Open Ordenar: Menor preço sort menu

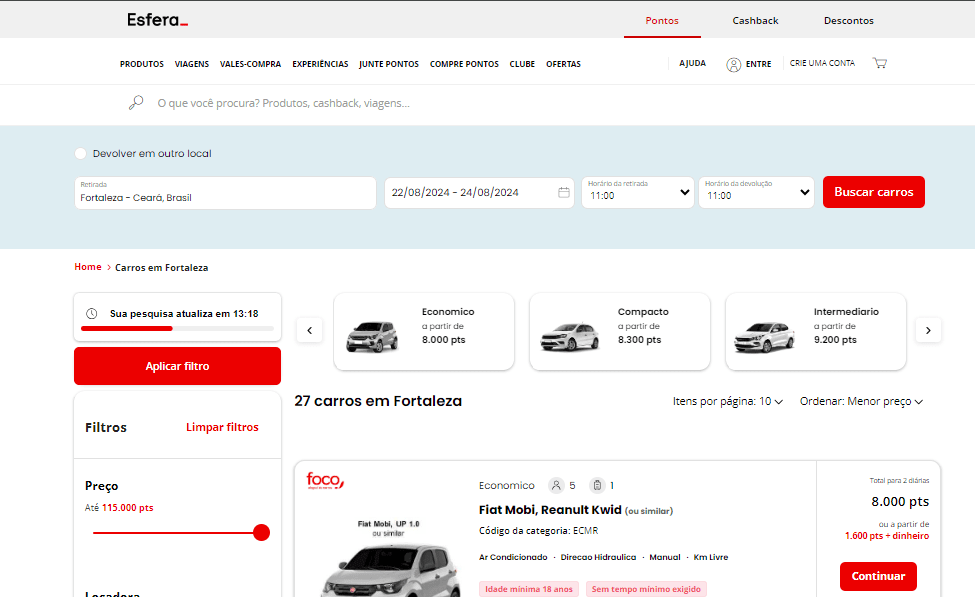click(x=861, y=401)
